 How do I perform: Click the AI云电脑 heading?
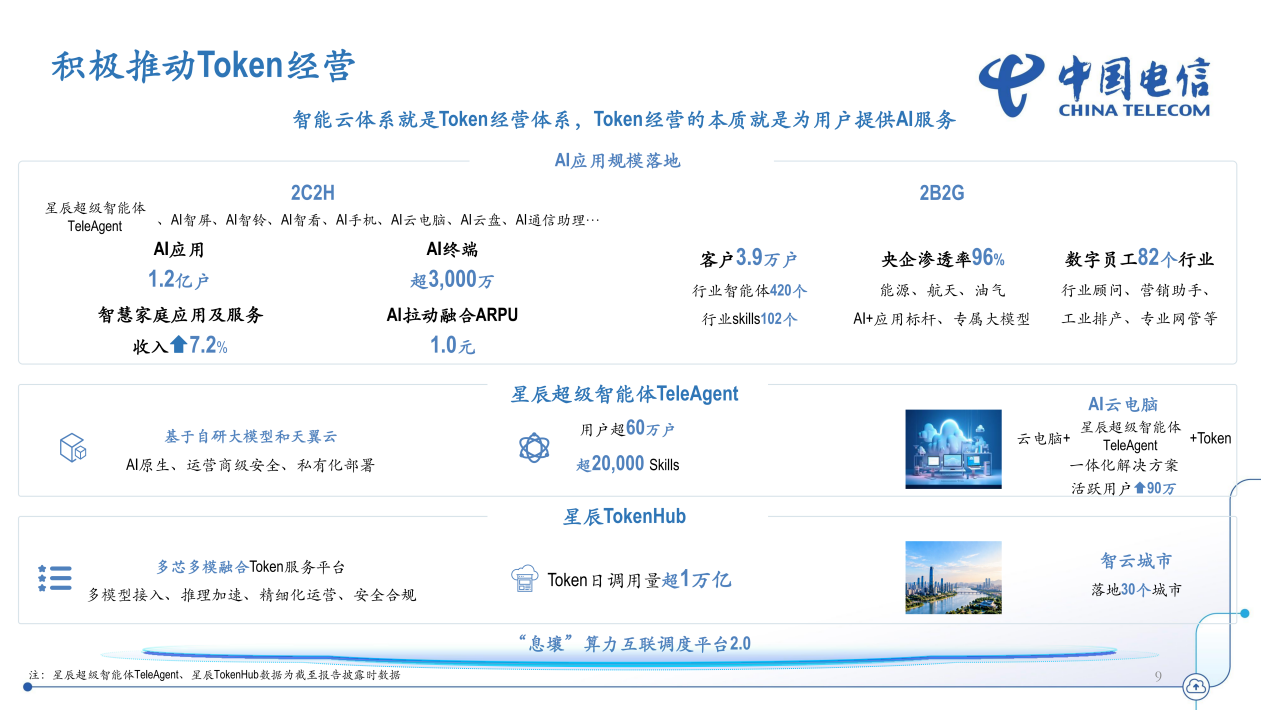(1123, 405)
